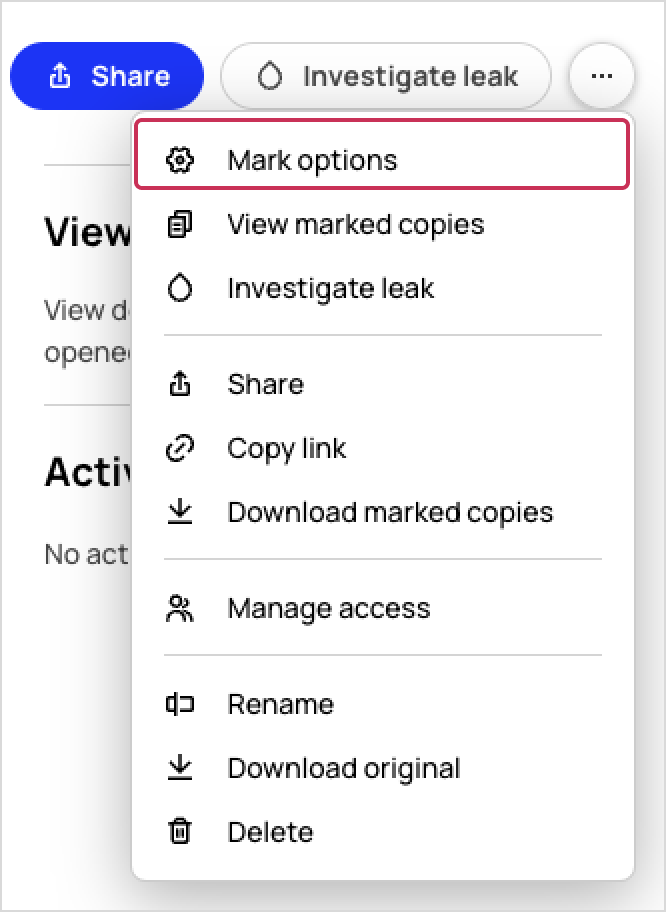Click the Investigate leak pill button

point(386,76)
